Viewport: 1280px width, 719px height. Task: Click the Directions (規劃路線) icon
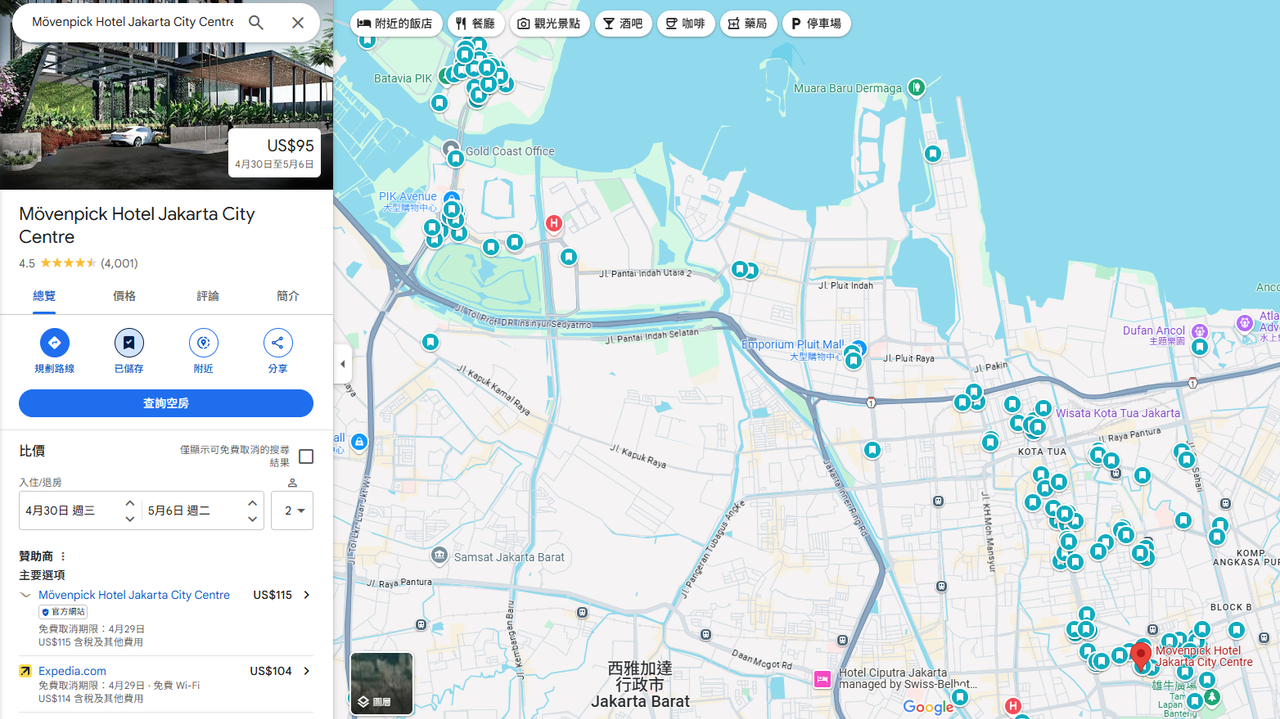54,343
